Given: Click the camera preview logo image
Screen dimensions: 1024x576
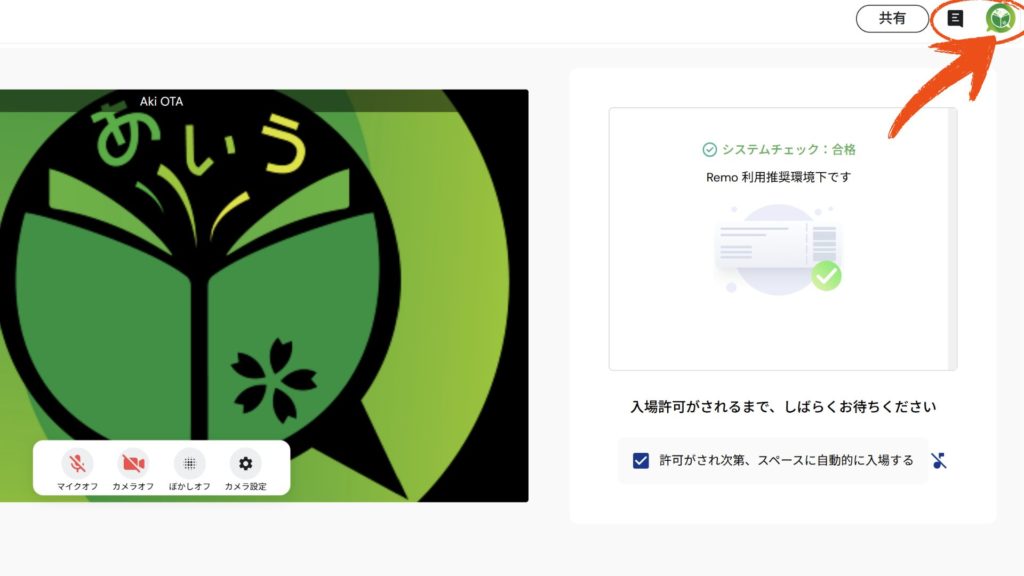Looking at the screenshot, I should 264,295.
